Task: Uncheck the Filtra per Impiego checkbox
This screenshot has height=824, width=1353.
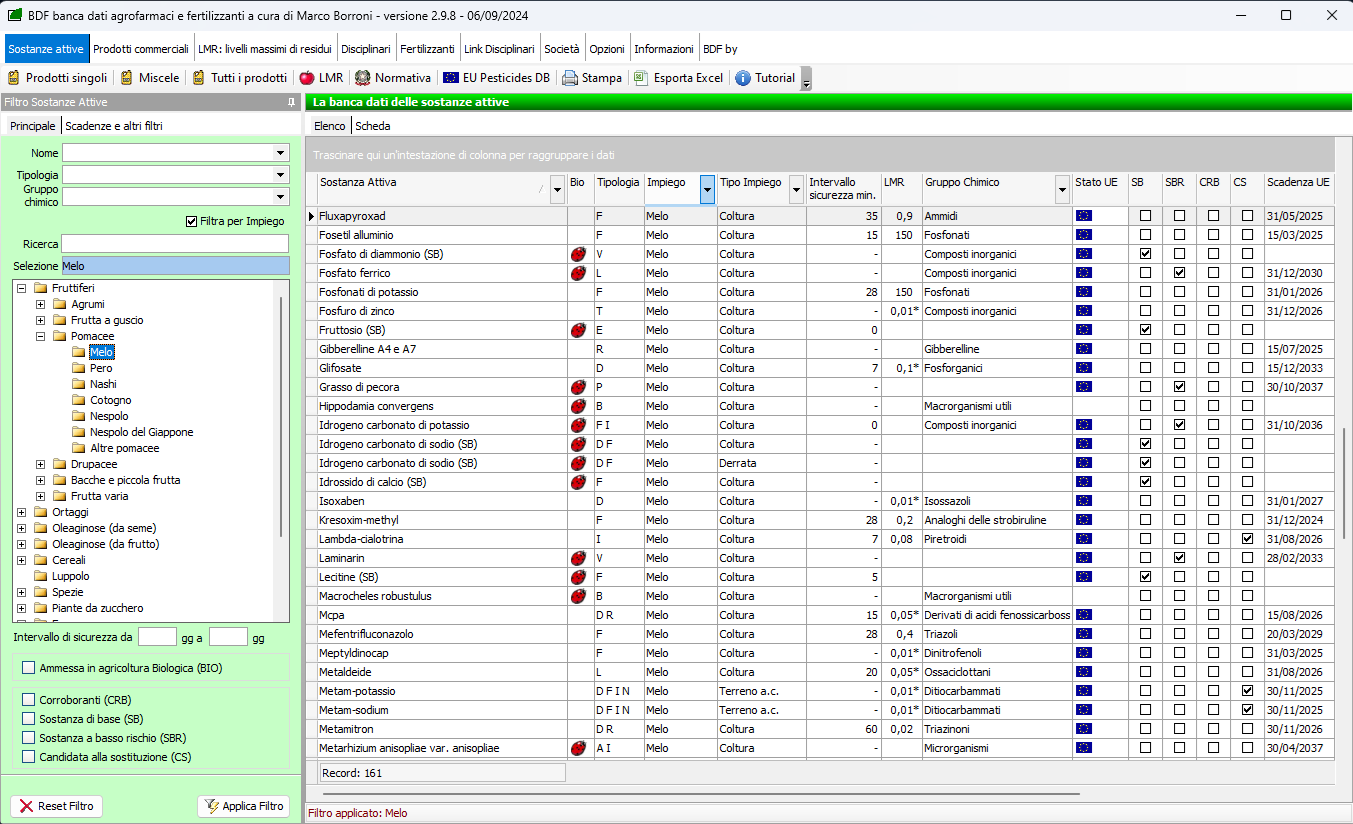Action: click(x=192, y=222)
